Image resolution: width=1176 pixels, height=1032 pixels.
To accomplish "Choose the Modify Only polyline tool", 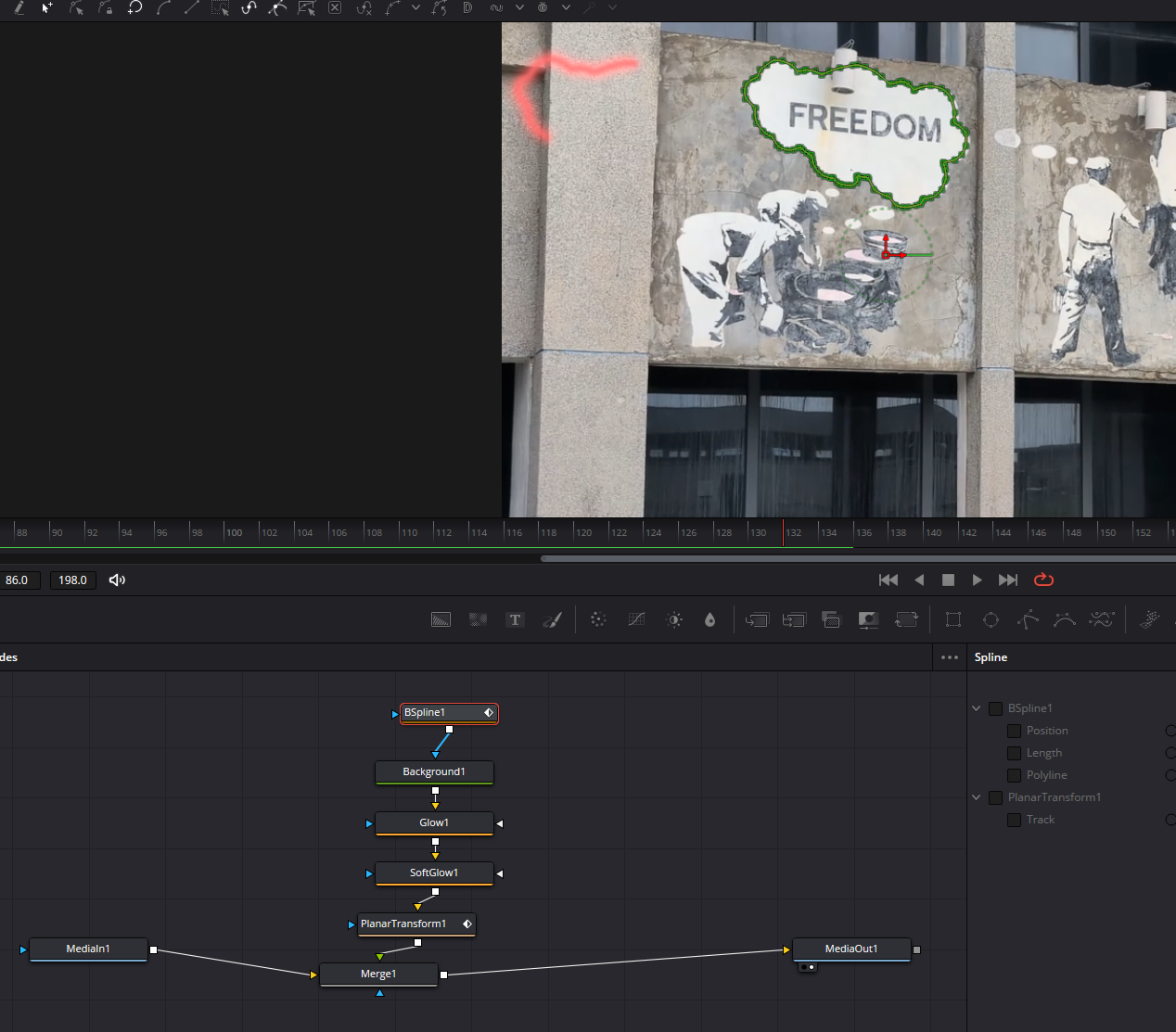I will [x=77, y=7].
